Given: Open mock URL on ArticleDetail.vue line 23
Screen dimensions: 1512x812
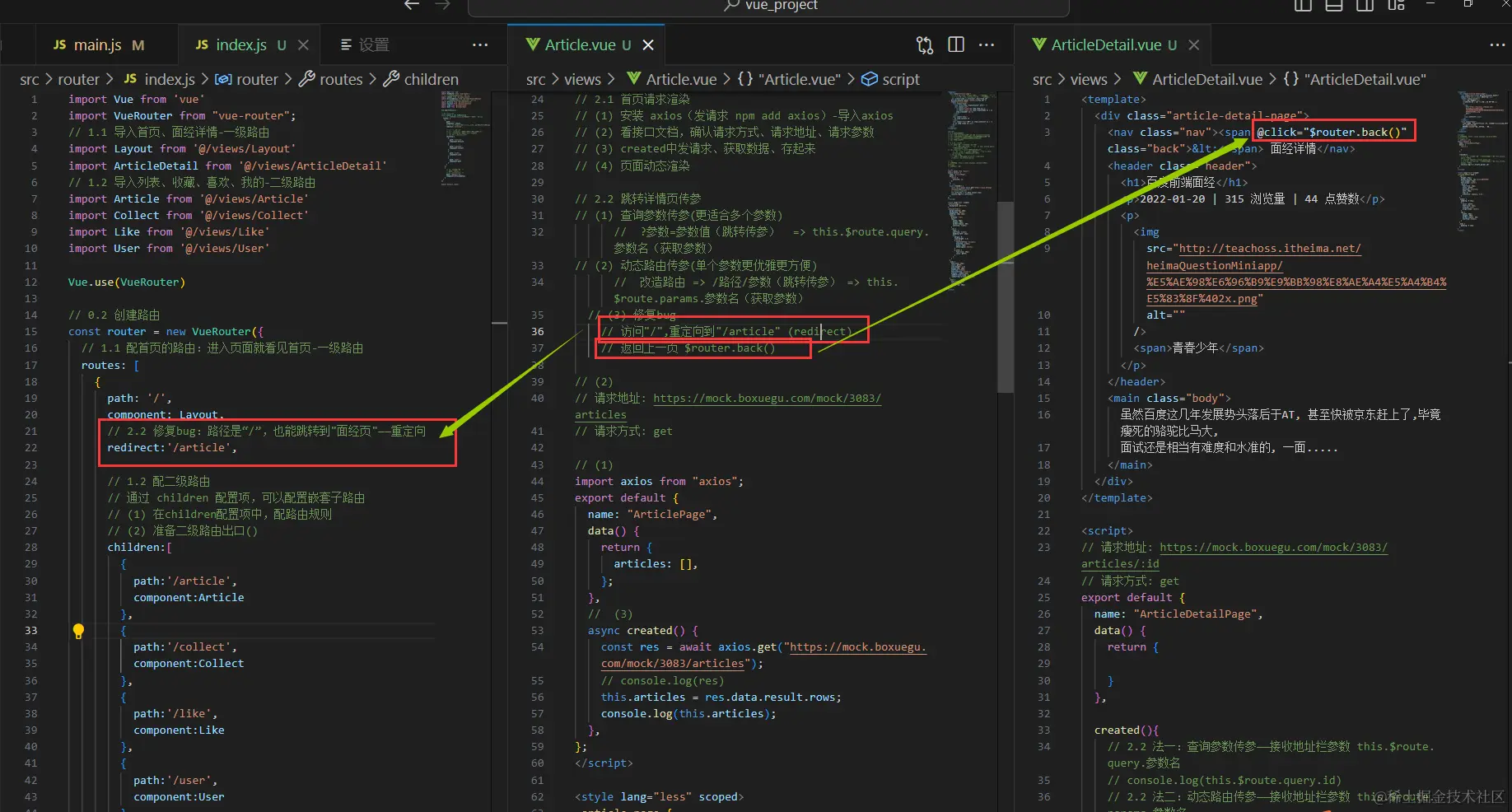Looking at the screenshot, I should 1273,548.
